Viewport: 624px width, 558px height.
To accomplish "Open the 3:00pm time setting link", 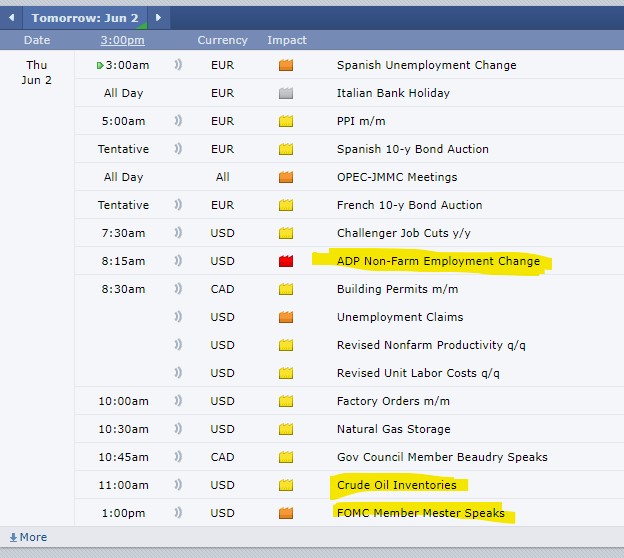I will click(122, 41).
